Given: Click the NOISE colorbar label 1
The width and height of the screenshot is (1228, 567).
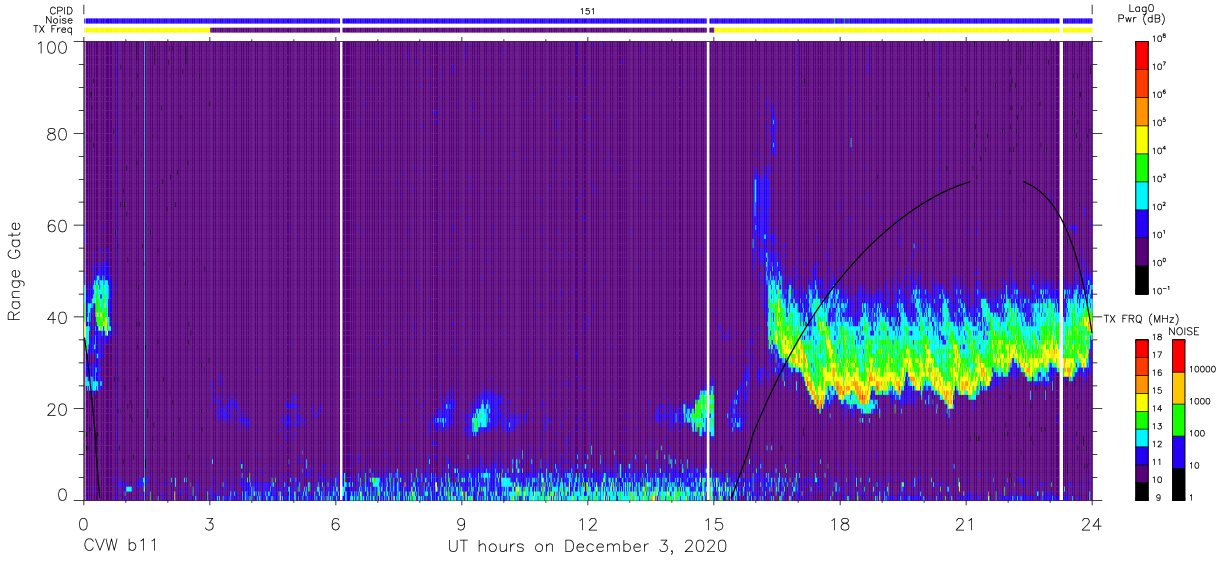Looking at the screenshot, I should tap(1191, 498).
